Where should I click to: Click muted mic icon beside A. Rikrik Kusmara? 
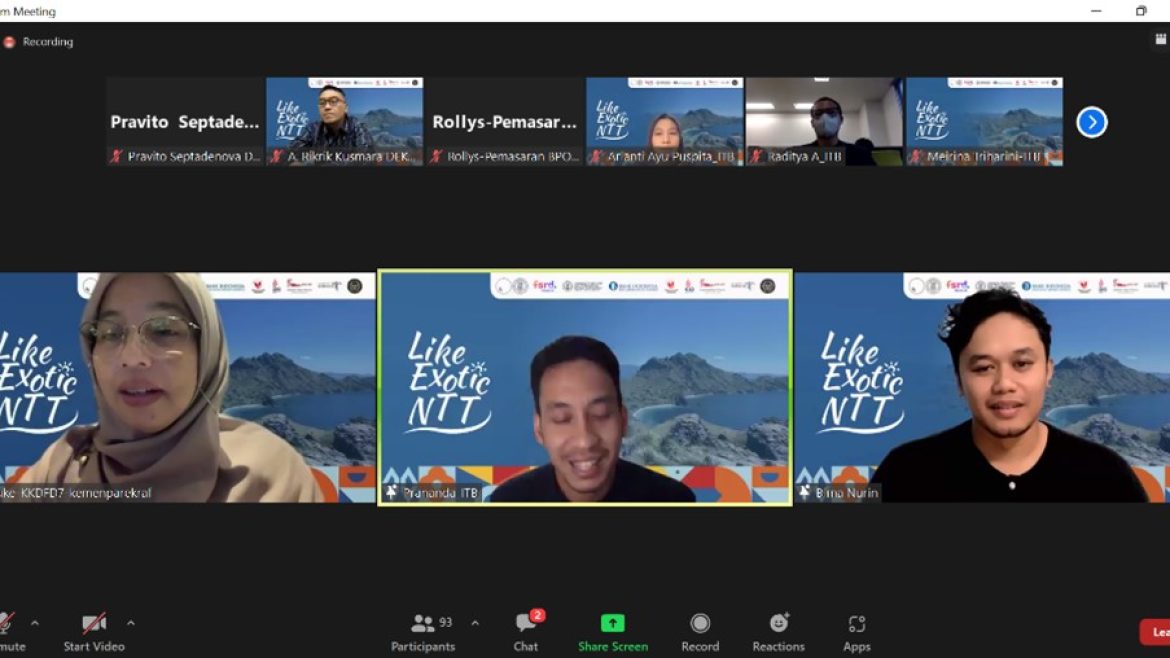pos(276,157)
